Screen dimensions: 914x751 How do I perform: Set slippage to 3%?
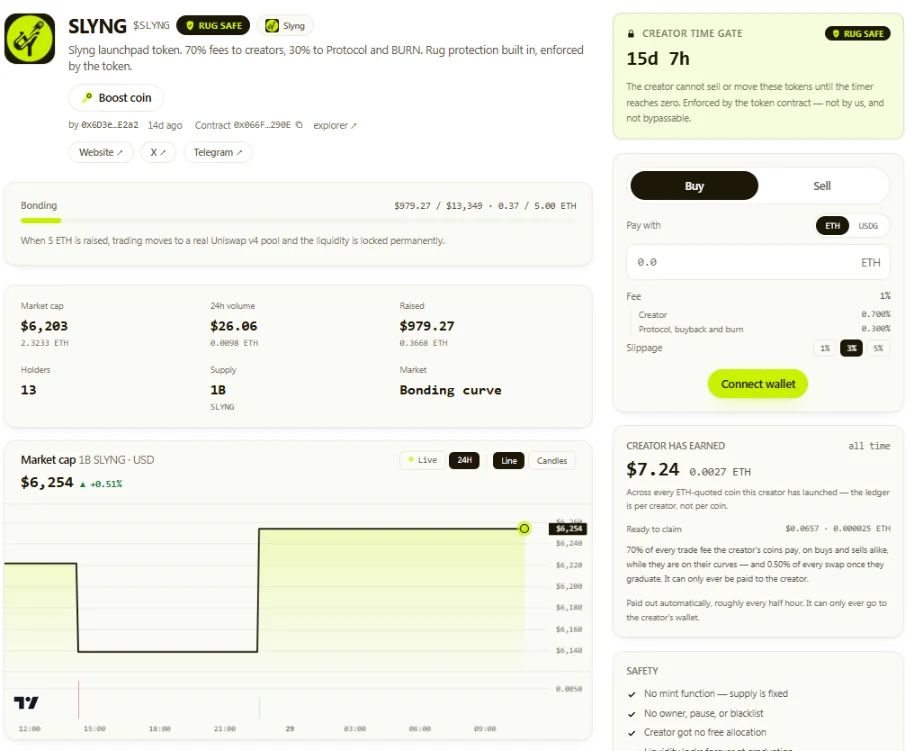coord(852,348)
